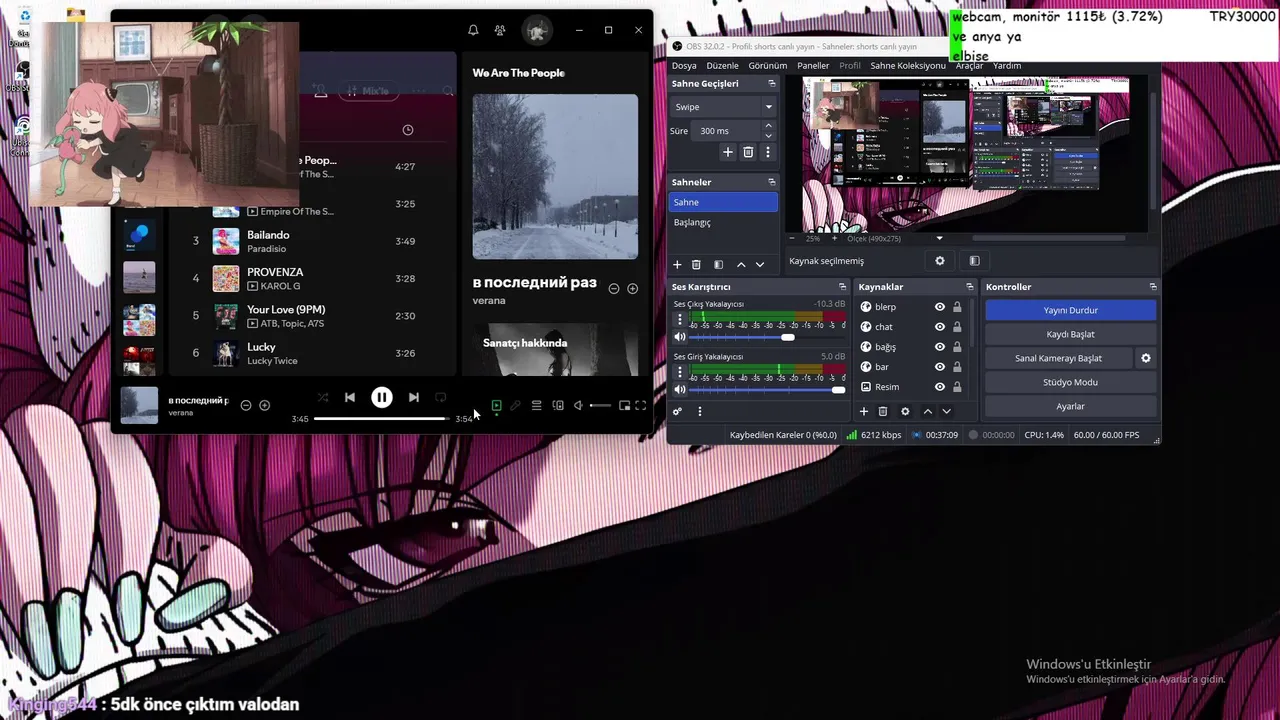Toggle Now Playing view button in Spotify
1280x720 pixels.
click(496, 405)
